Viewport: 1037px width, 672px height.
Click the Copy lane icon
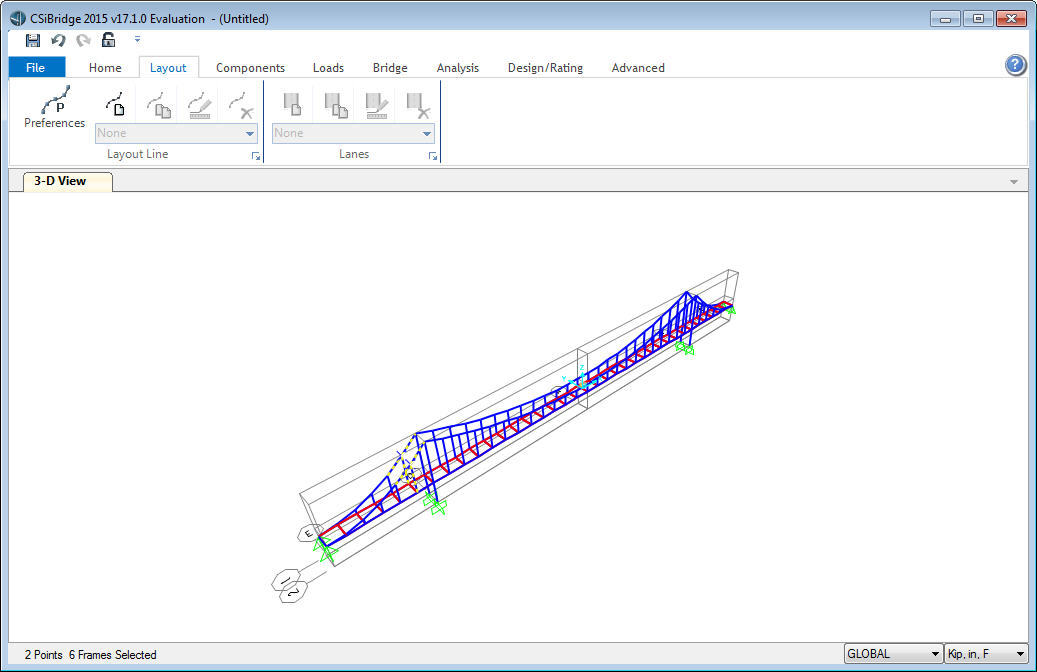(336, 105)
